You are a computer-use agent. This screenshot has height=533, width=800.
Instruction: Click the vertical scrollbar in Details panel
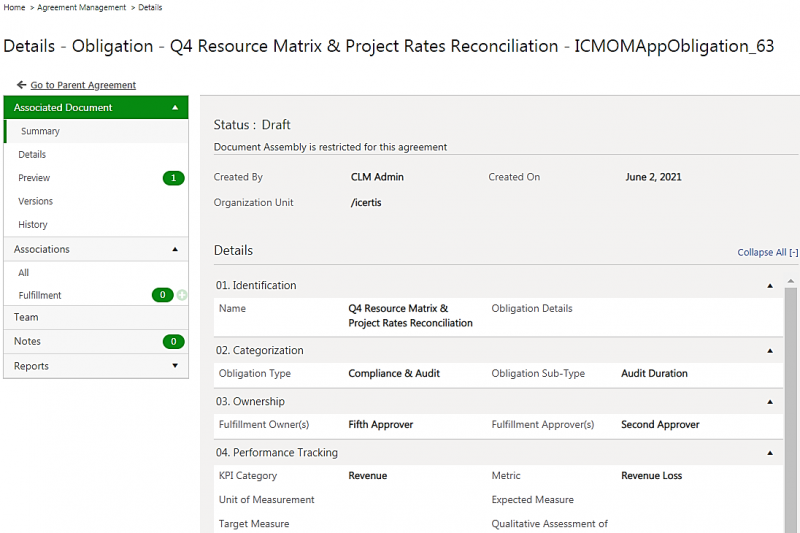(x=791, y=400)
